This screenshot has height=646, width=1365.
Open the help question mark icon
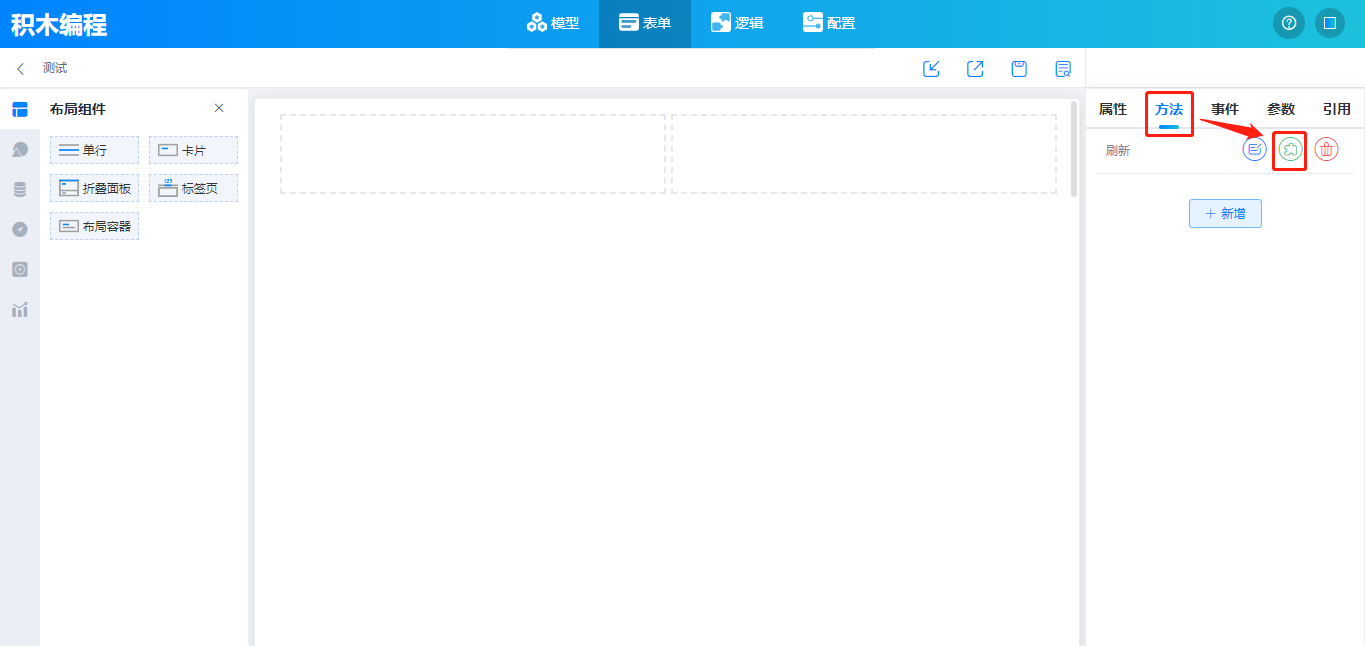coord(1289,23)
